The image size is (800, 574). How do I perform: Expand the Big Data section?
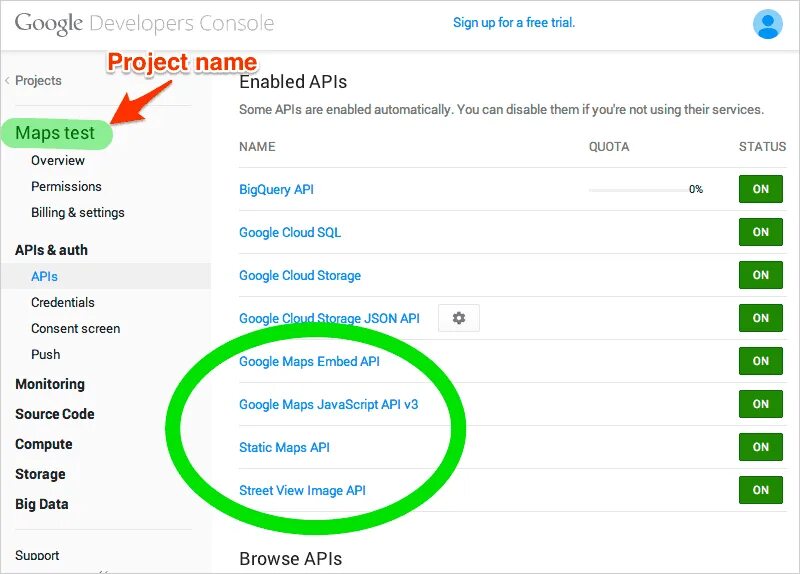pyautogui.click(x=42, y=504)
